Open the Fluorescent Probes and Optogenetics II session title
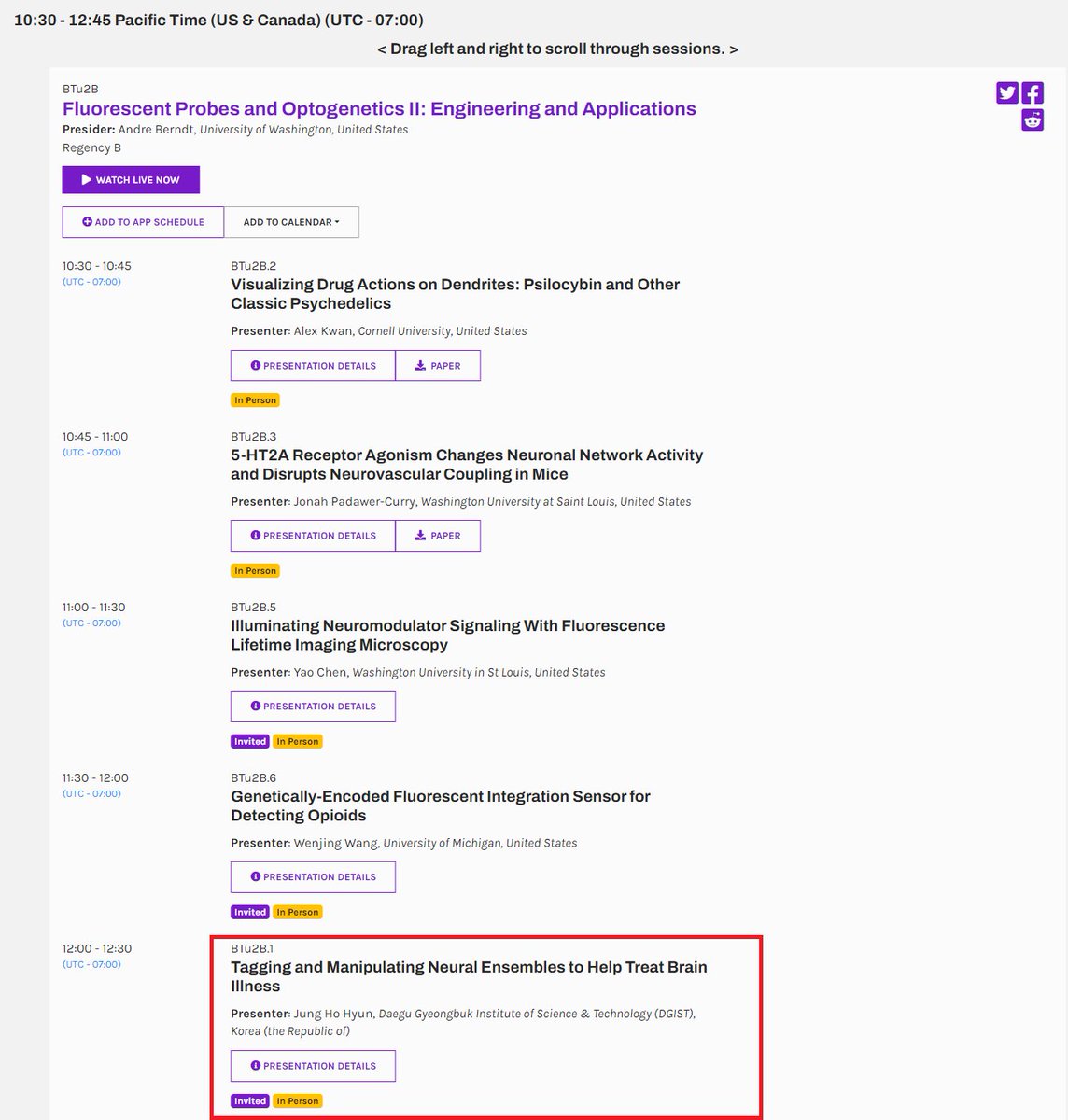 379,108
